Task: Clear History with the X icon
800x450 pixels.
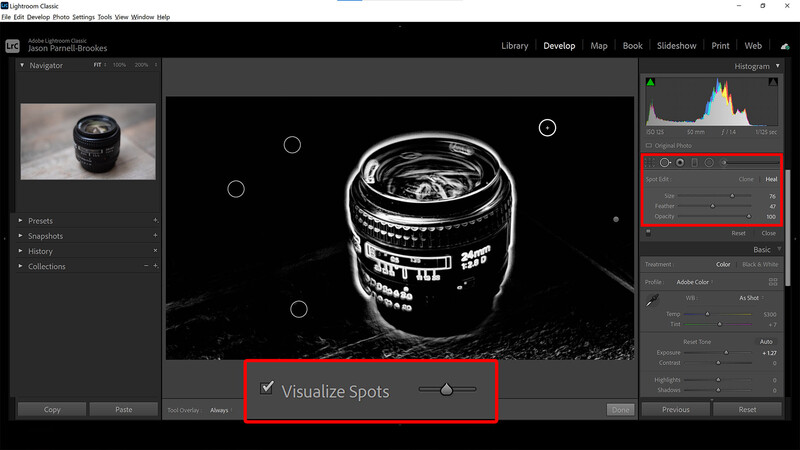Action: point(155,251)
